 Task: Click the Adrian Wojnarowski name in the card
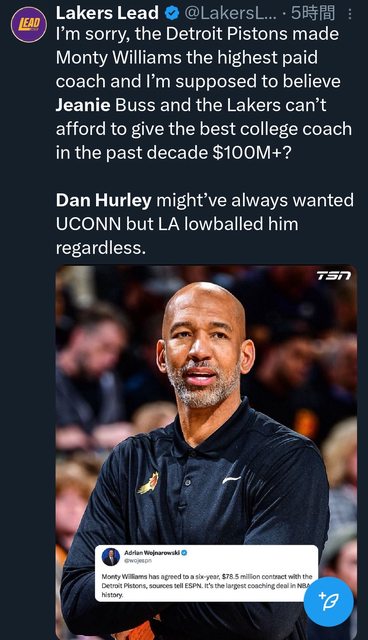(151, 553)
